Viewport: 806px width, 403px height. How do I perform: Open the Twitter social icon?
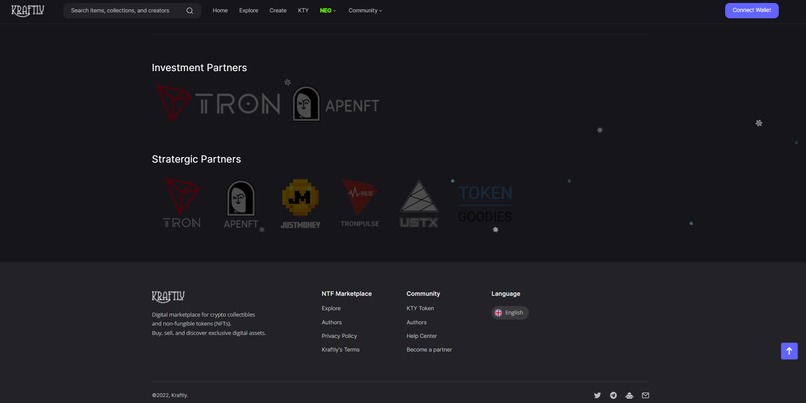pyautogui.click(x=597, y=395)
